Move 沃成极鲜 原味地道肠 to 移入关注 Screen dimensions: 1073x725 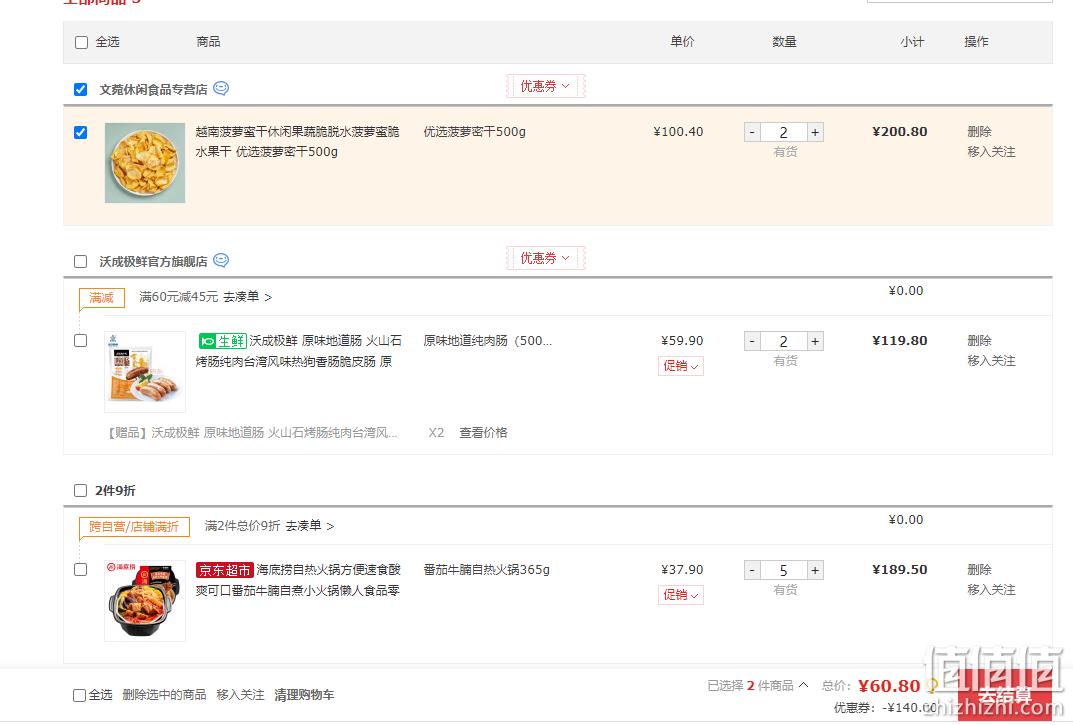(x=991, y=361)
